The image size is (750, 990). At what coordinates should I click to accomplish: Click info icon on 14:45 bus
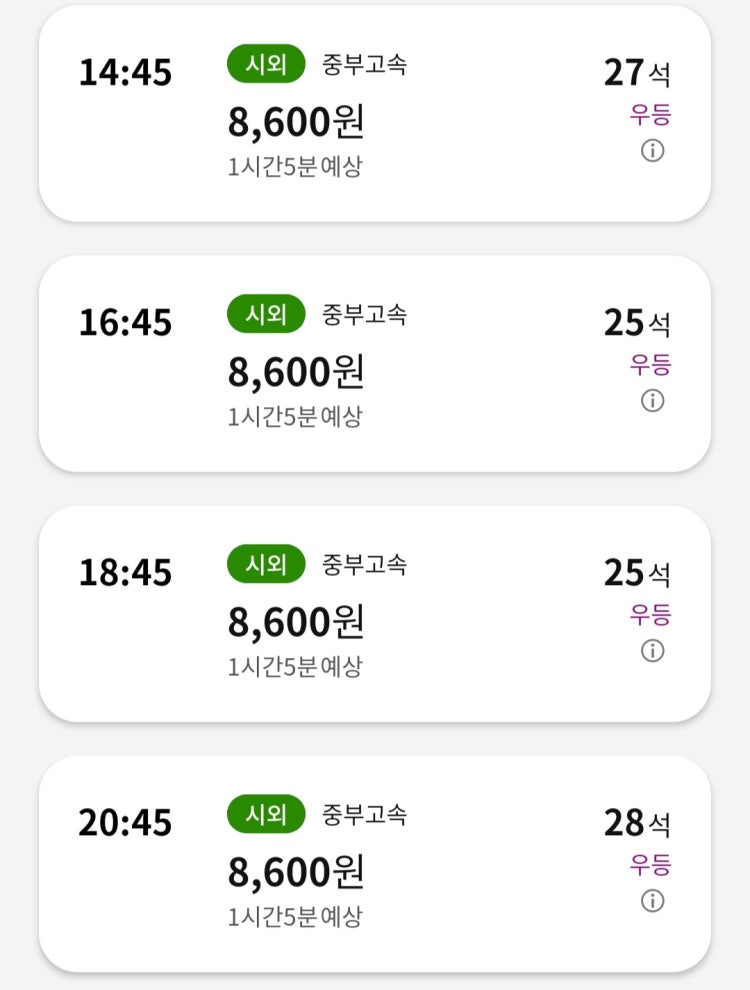(652, 151)
